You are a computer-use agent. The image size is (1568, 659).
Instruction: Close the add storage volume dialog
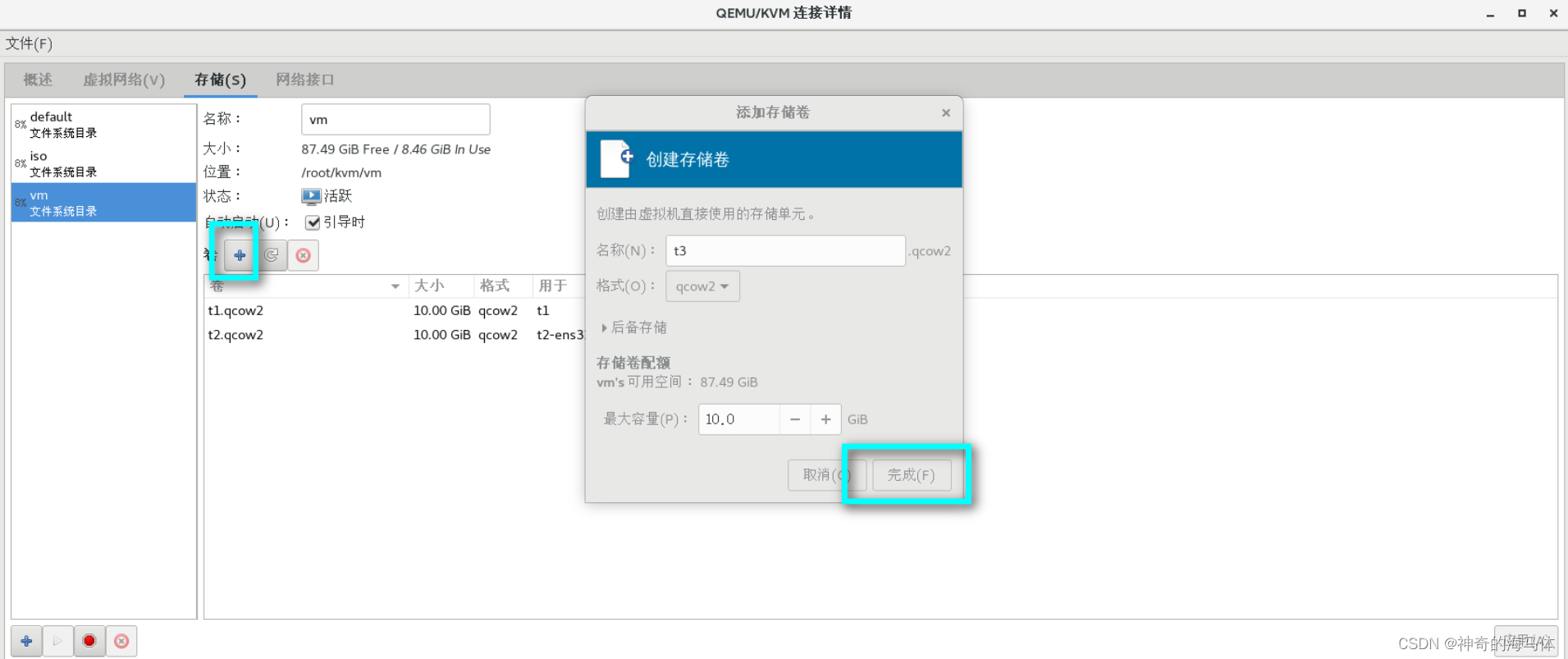946,112
